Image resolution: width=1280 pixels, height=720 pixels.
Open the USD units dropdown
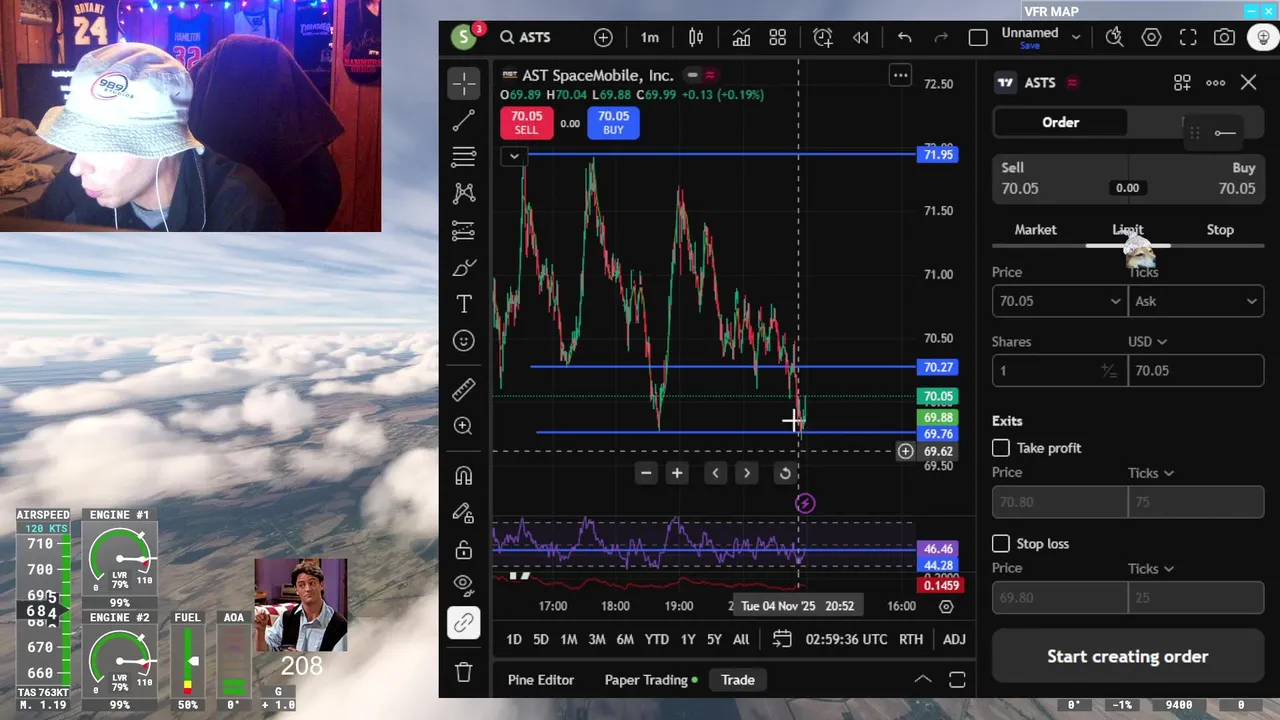click(1147, 341)
